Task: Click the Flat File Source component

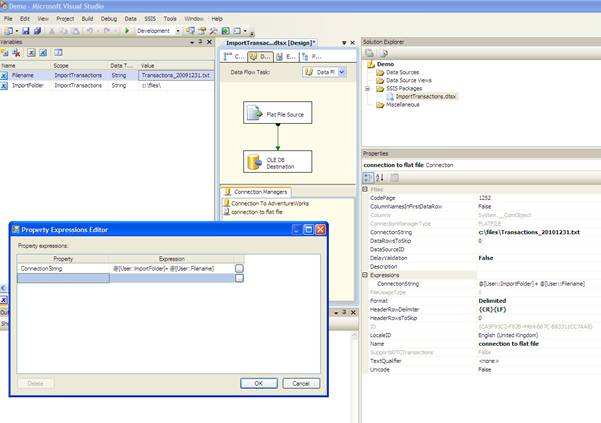Action: (x=278, y=113)
